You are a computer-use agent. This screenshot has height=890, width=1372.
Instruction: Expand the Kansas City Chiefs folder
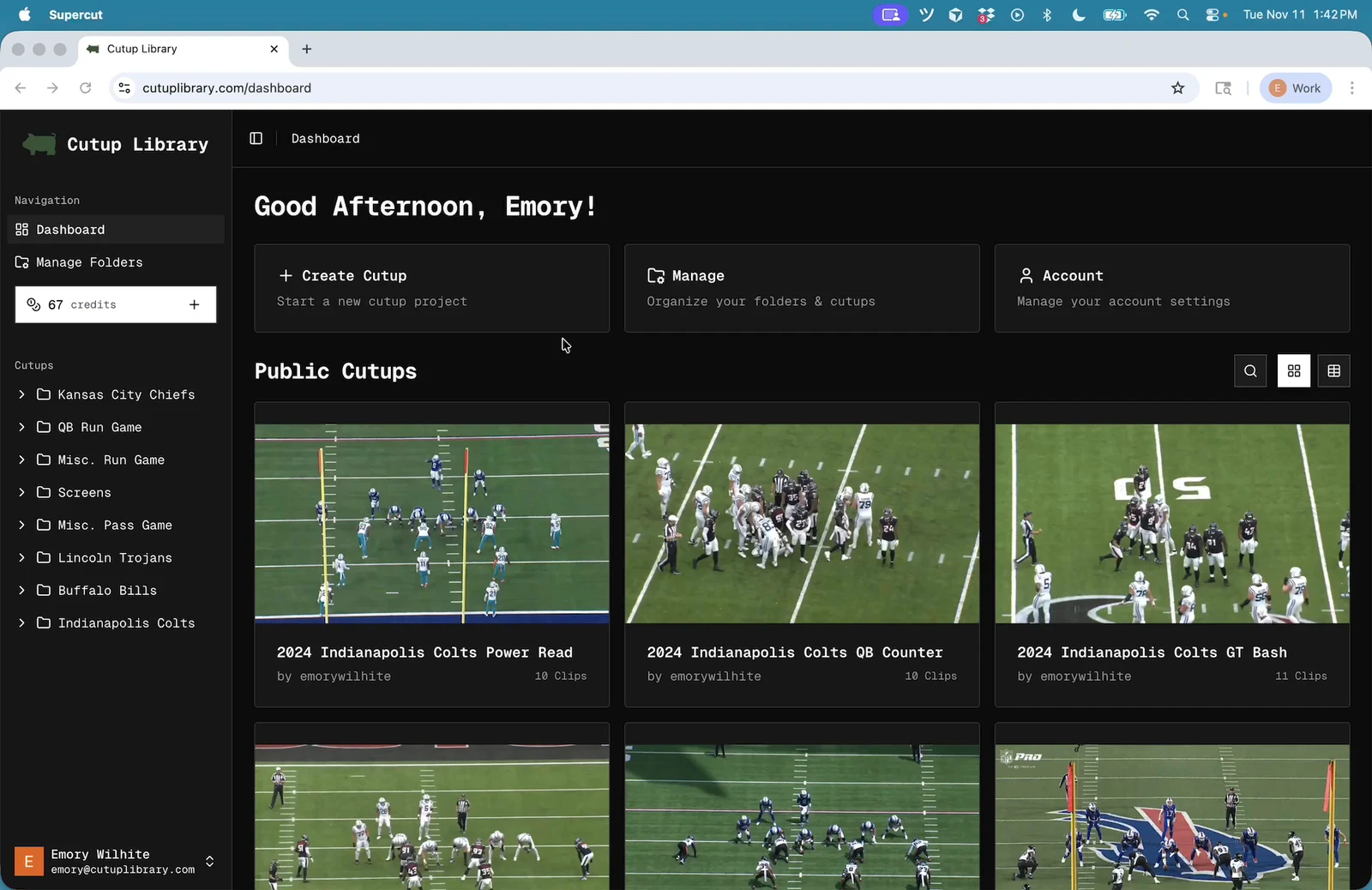[21, 394]
